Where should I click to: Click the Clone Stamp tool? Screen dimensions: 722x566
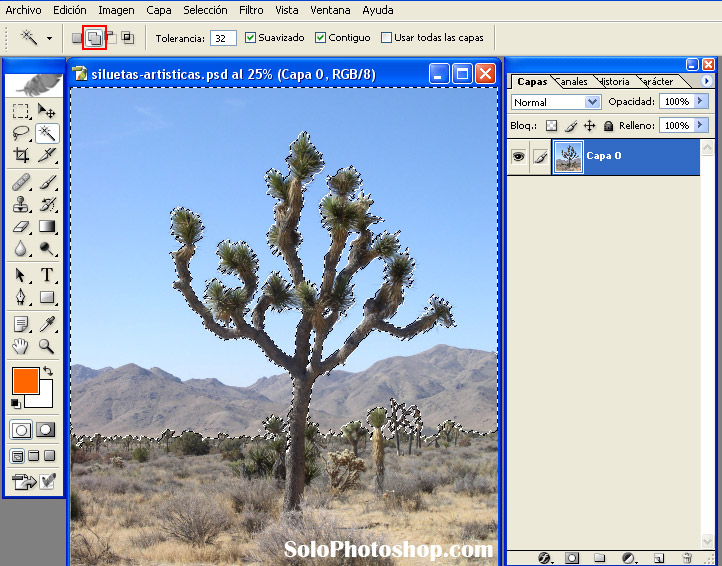coord(20,204)
